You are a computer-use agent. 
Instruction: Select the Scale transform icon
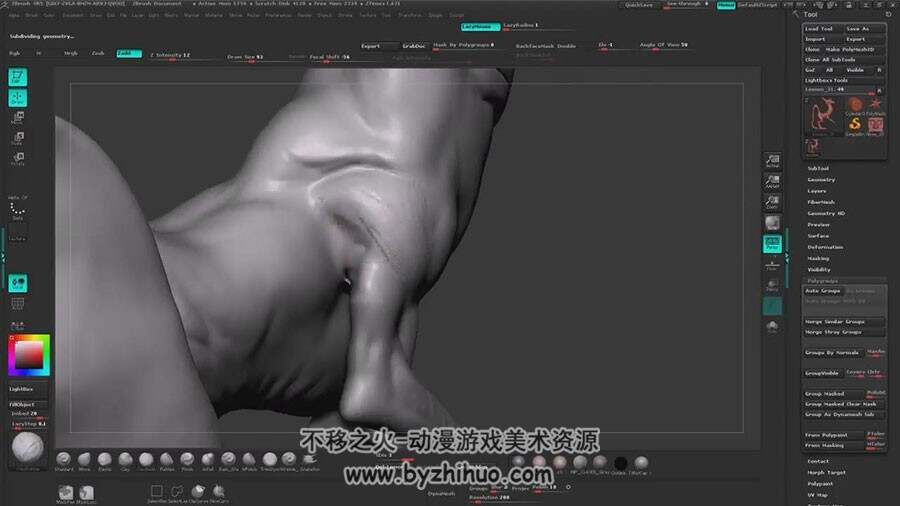17,138
